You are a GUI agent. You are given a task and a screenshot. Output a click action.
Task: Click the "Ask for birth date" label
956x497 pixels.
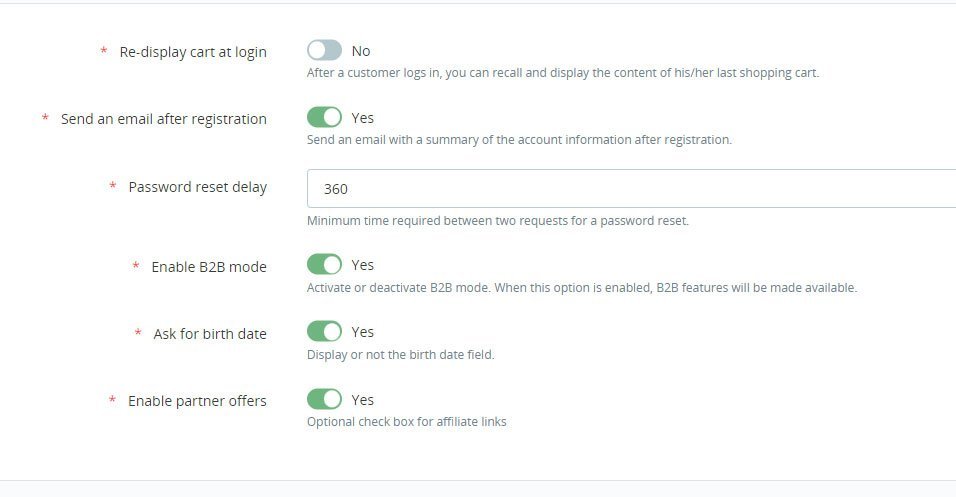(210, 334)
